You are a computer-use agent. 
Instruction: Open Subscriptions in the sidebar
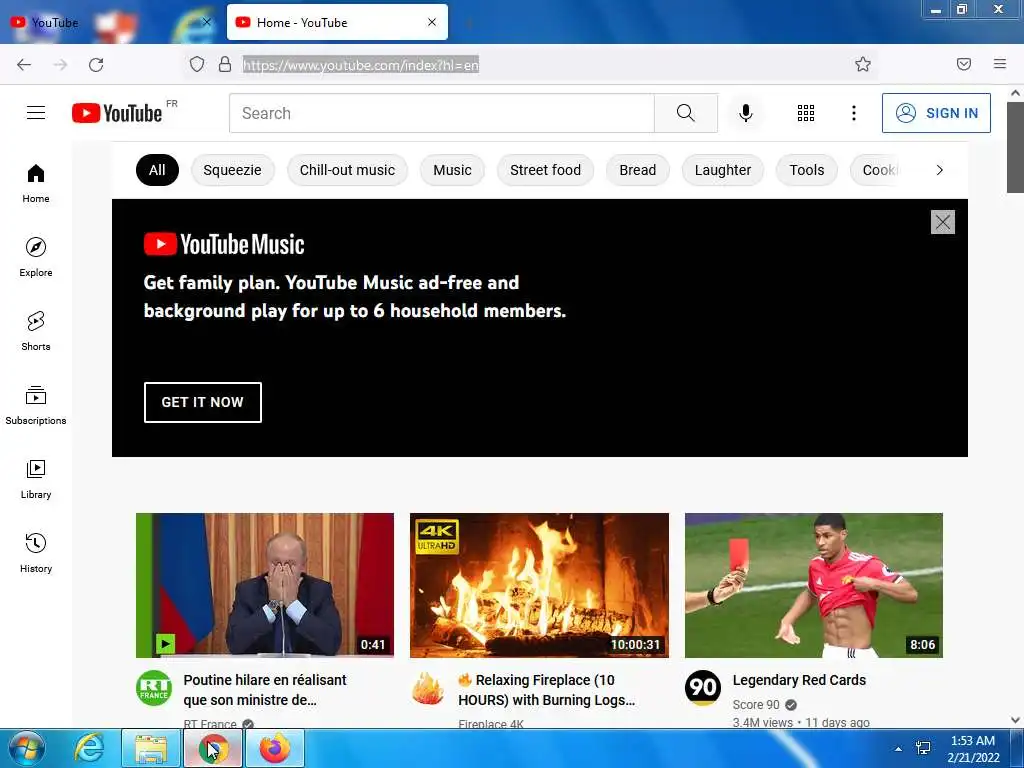pos(36,405)
